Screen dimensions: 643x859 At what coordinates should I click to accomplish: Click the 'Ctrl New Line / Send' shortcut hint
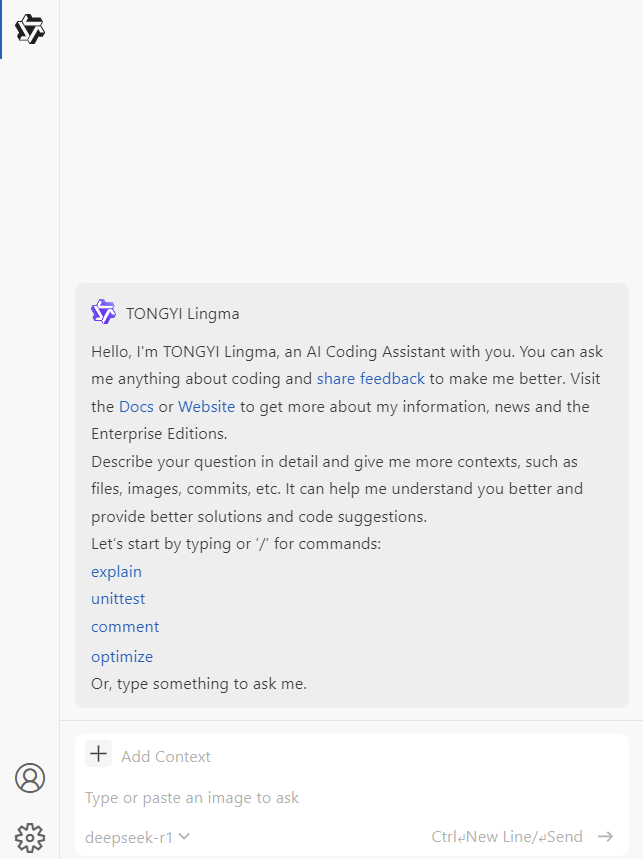[506, 837]
